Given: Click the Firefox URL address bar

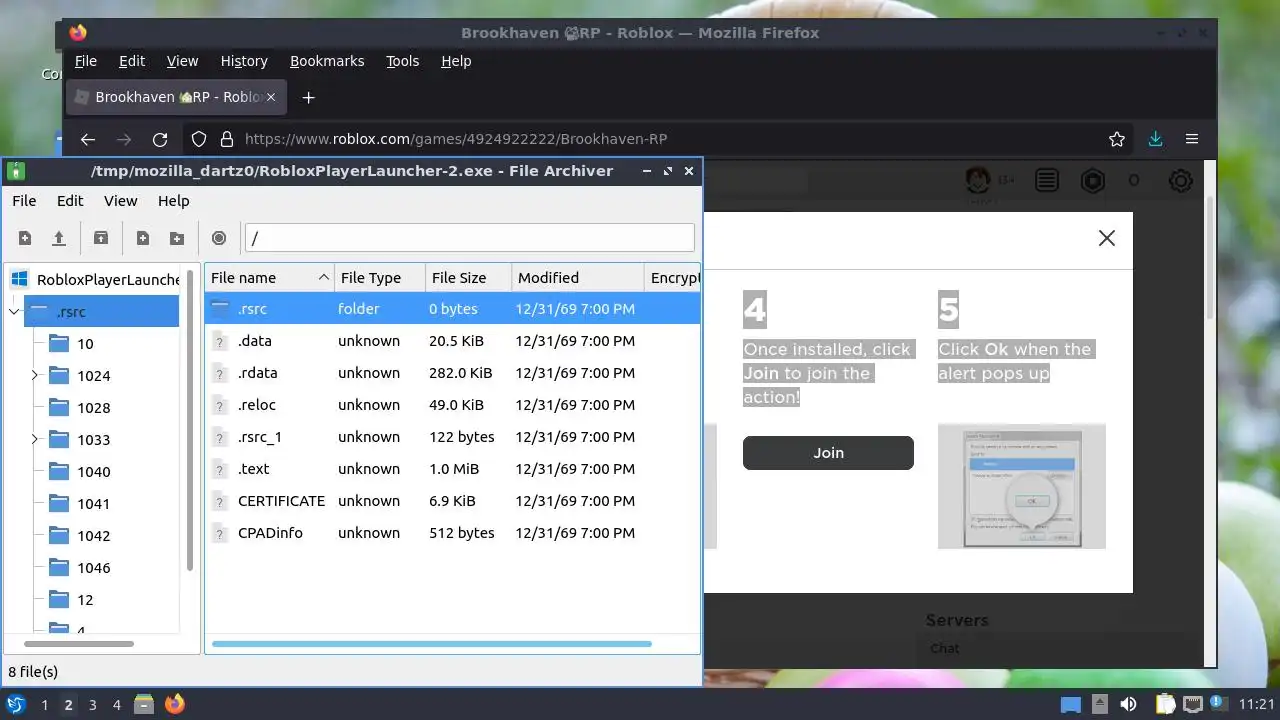Looking at the screenshot, I should tap(660, 139).
